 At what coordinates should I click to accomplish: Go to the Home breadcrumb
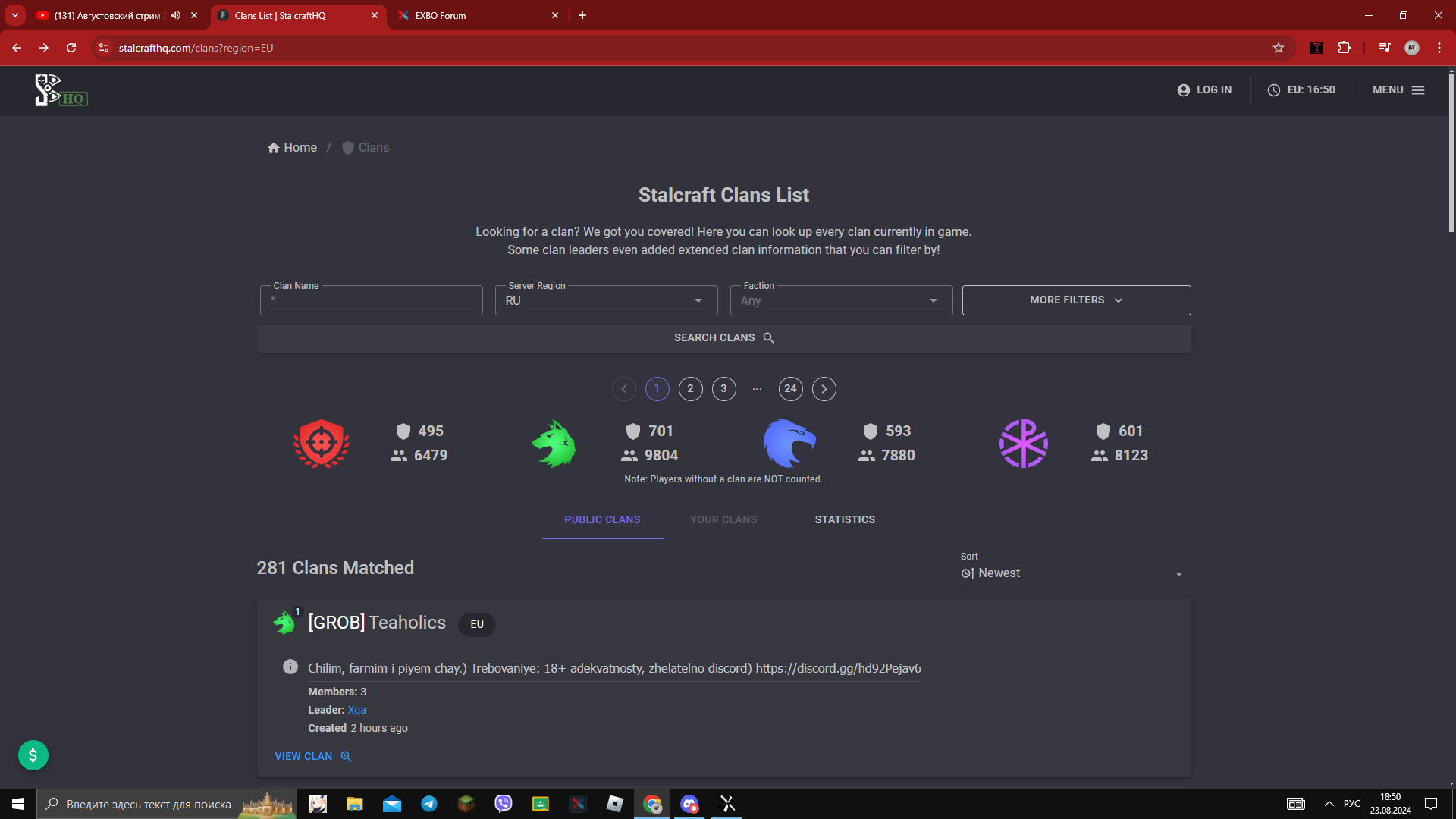(x=292, y=148)
